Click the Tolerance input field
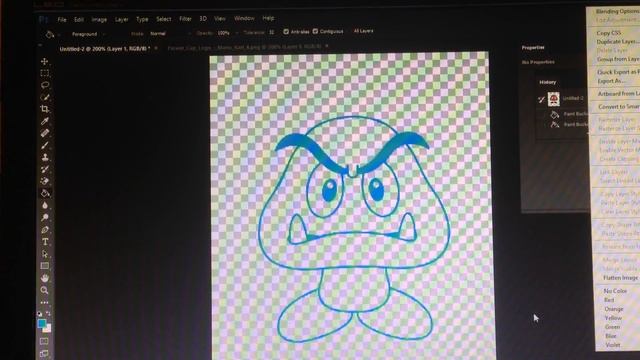Viewport: 640px width, 360px height. click(x=272, y=32)
